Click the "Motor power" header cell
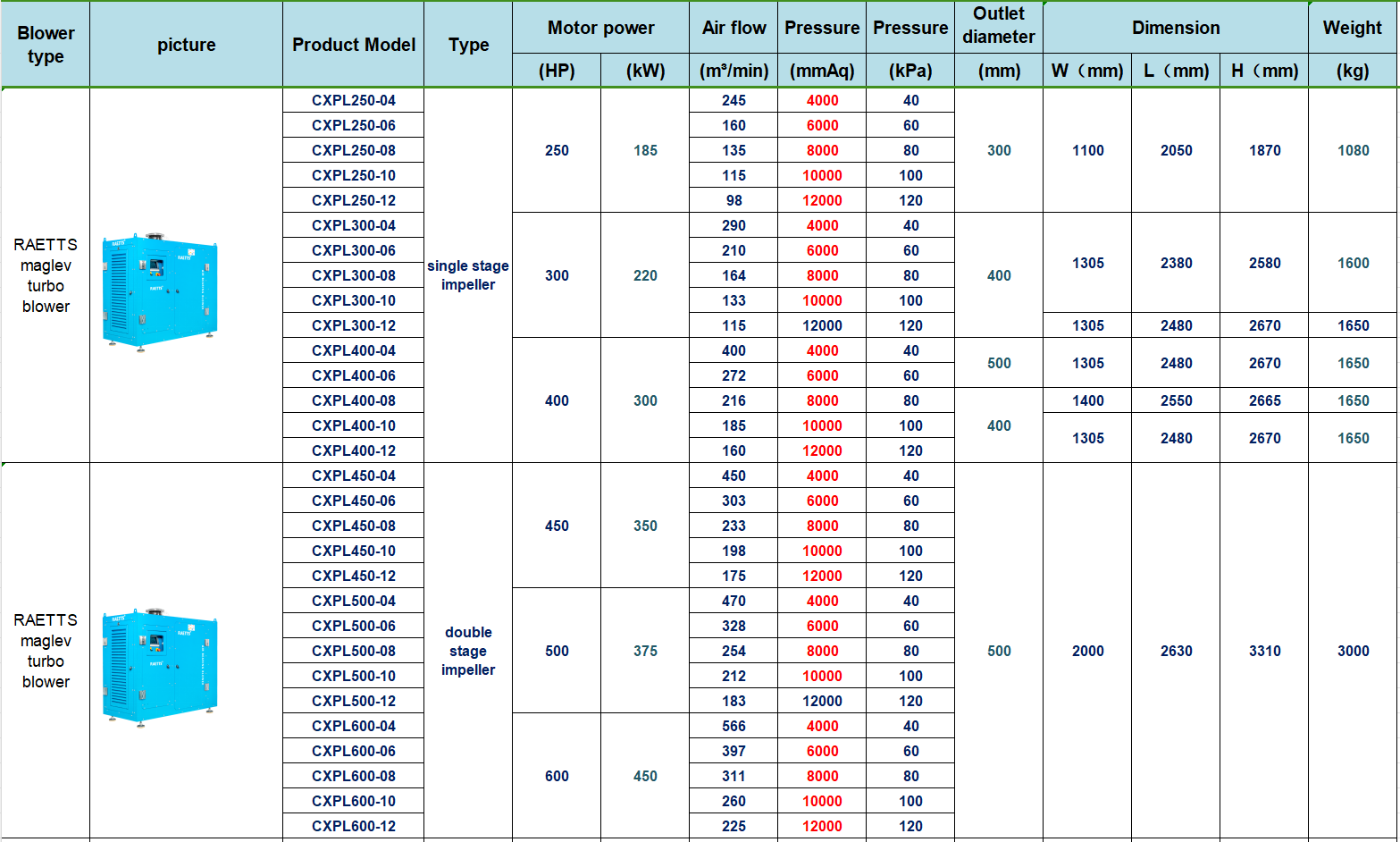Viewport: 1400px width, 842px height. click(x=601, y=28)
